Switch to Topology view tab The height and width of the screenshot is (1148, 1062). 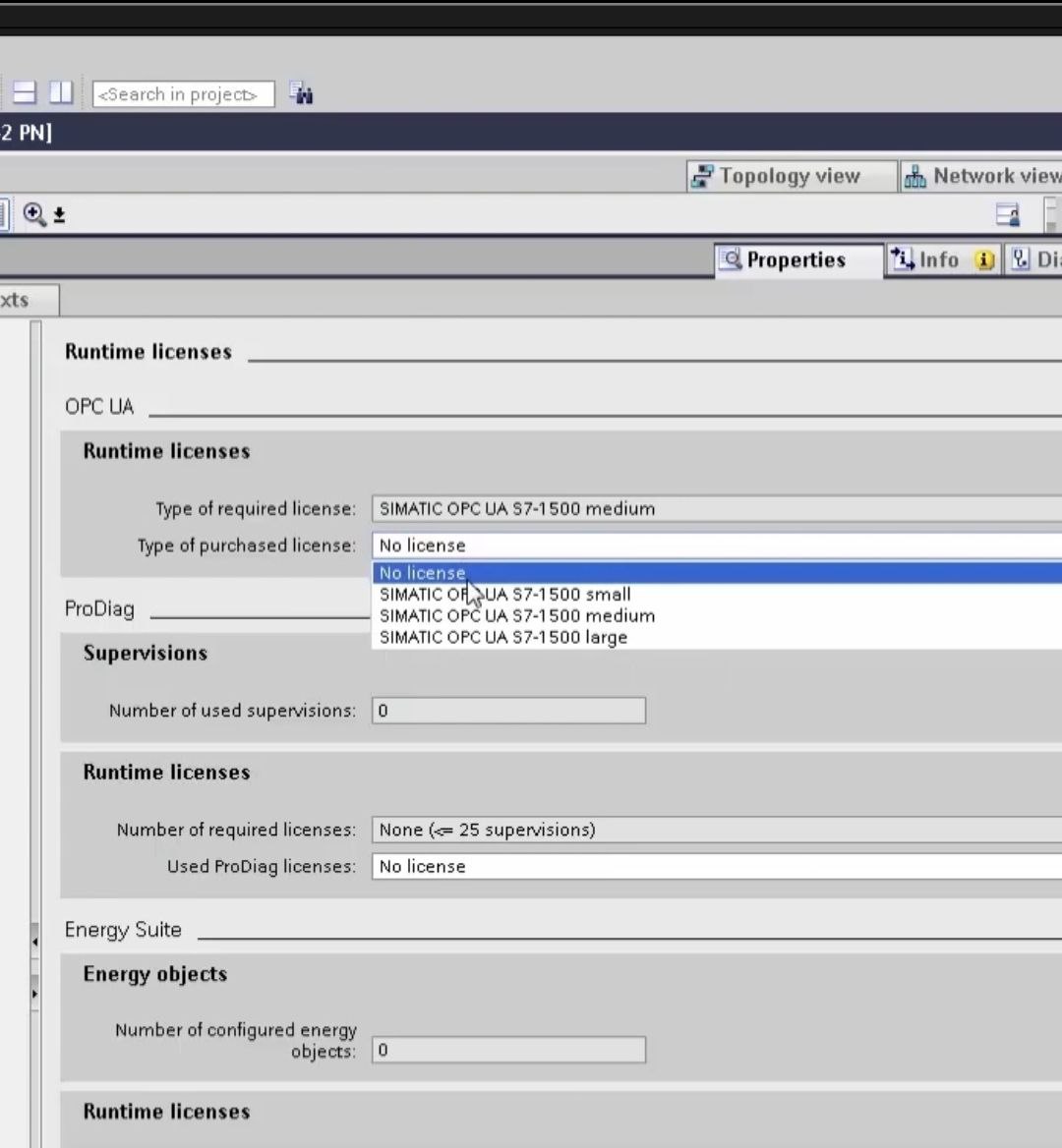point(792,176)
